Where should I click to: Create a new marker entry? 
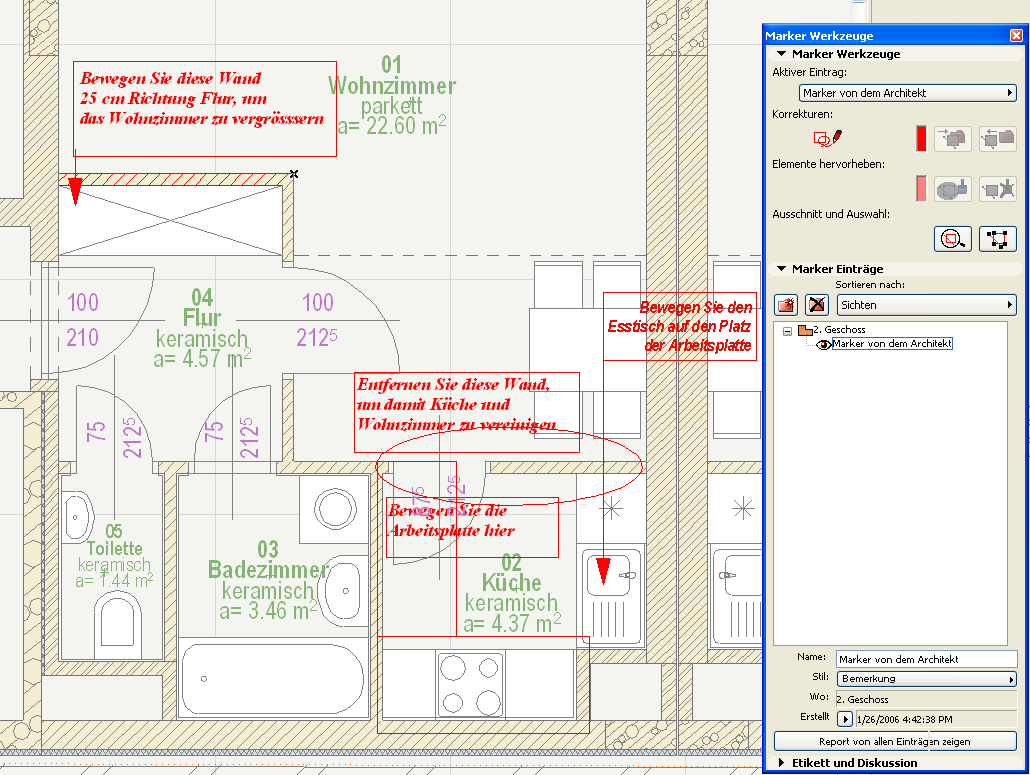(786, 305)
